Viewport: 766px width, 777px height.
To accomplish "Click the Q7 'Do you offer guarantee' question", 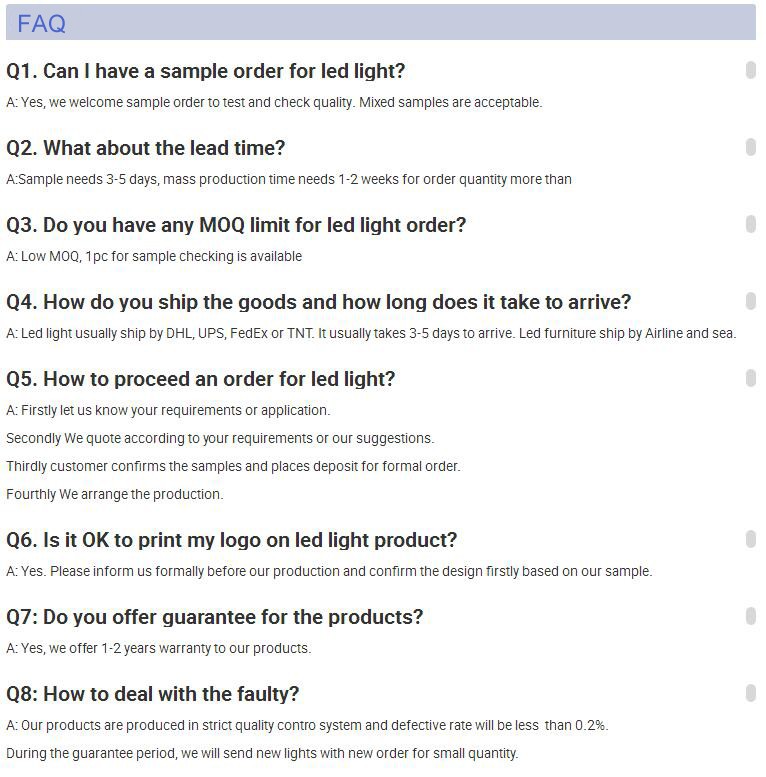I will coord(214,617).
